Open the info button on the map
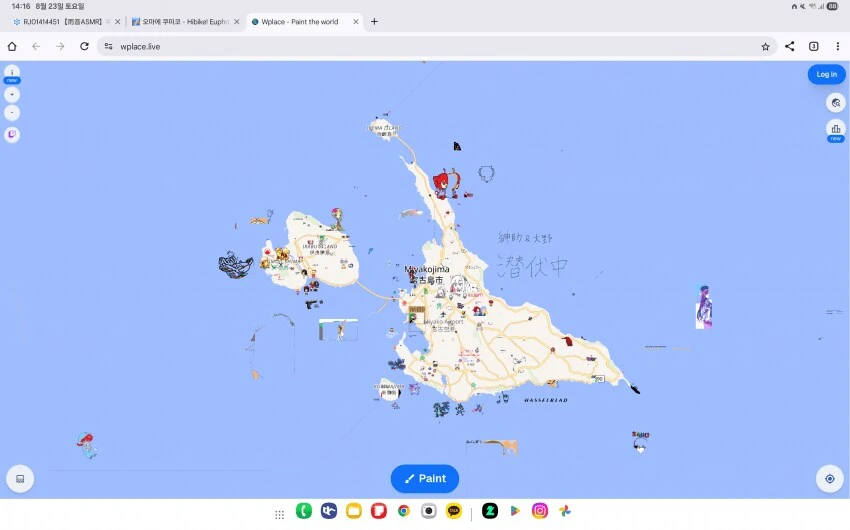 click(12, 72)
